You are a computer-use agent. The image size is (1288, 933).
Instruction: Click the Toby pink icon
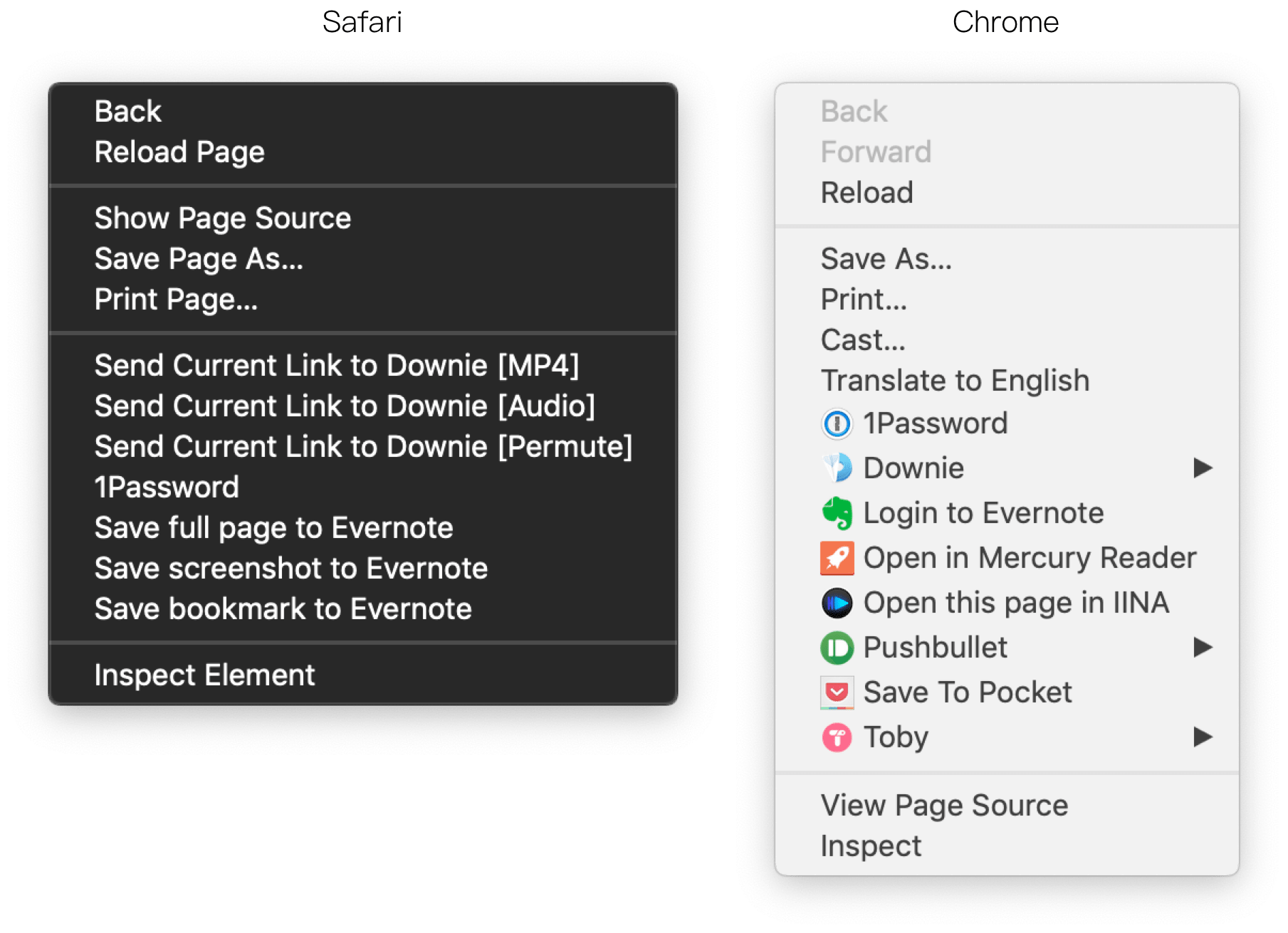click(x=837, y=737)
